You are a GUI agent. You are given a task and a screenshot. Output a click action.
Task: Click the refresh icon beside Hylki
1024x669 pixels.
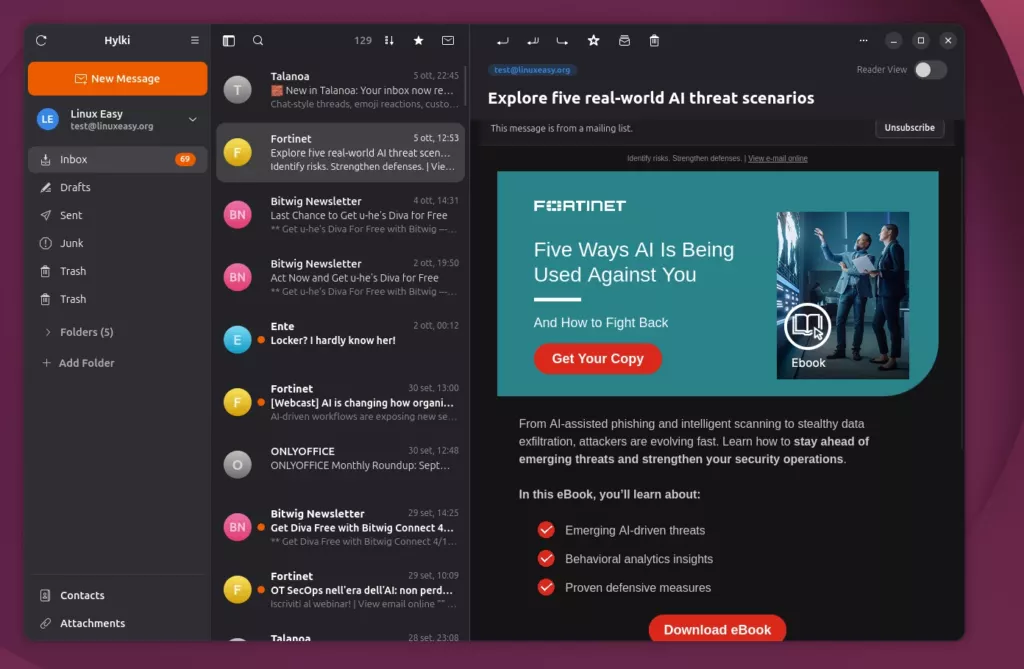click(41, 41)
